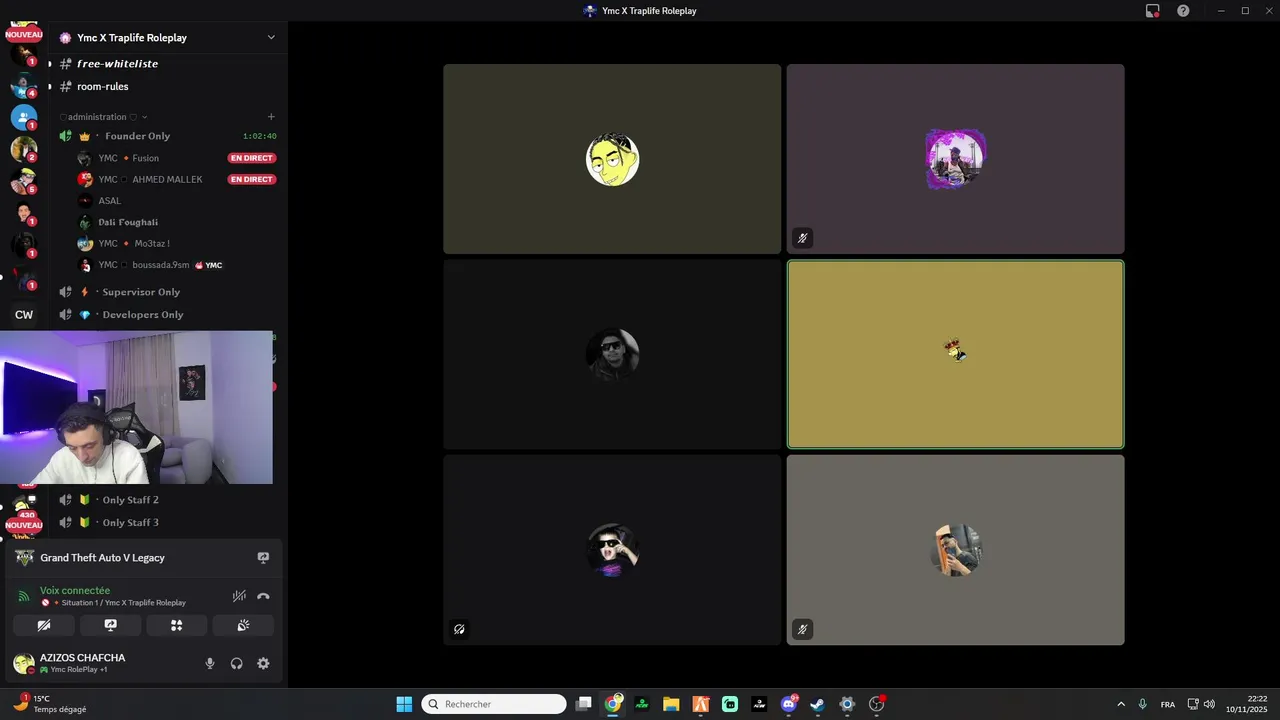Deafen with the headphones icon
Viewport: 1280px width, 720px height.
[x=237, y=663]
